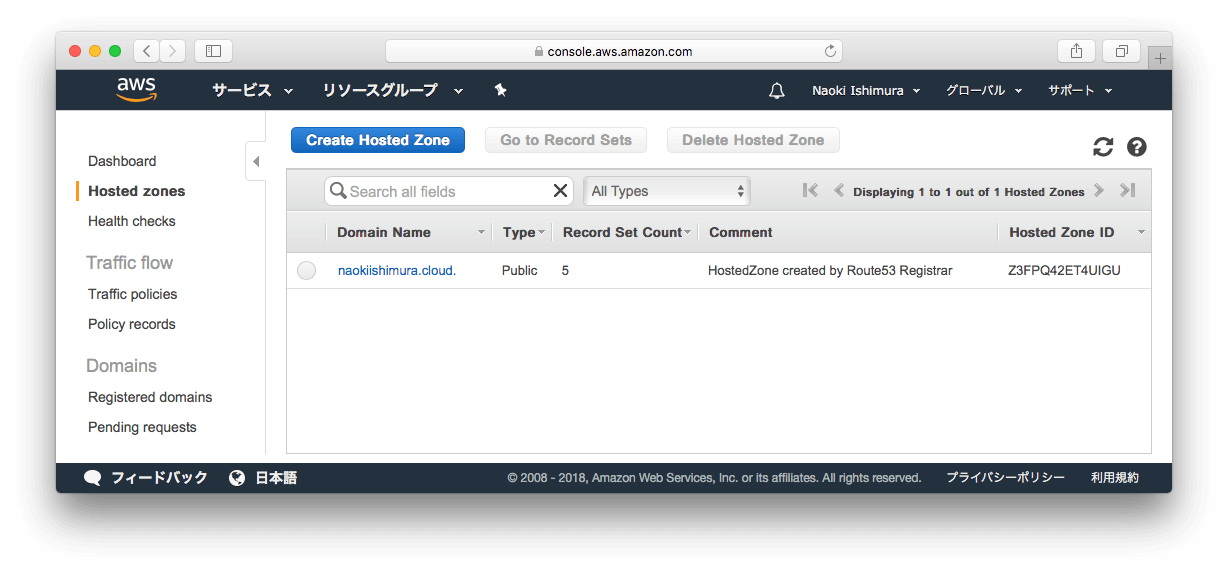Viewport: 1228px width, 573px height.
Task: Sort by the Type column header
Action: click(519, 232)
